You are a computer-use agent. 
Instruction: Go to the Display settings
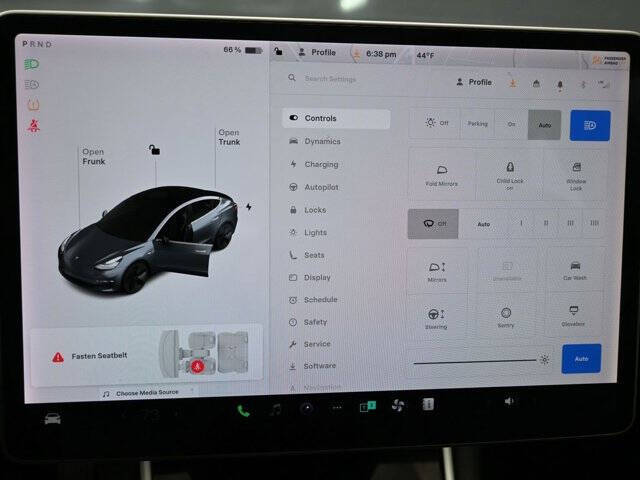tap(309, 277)
